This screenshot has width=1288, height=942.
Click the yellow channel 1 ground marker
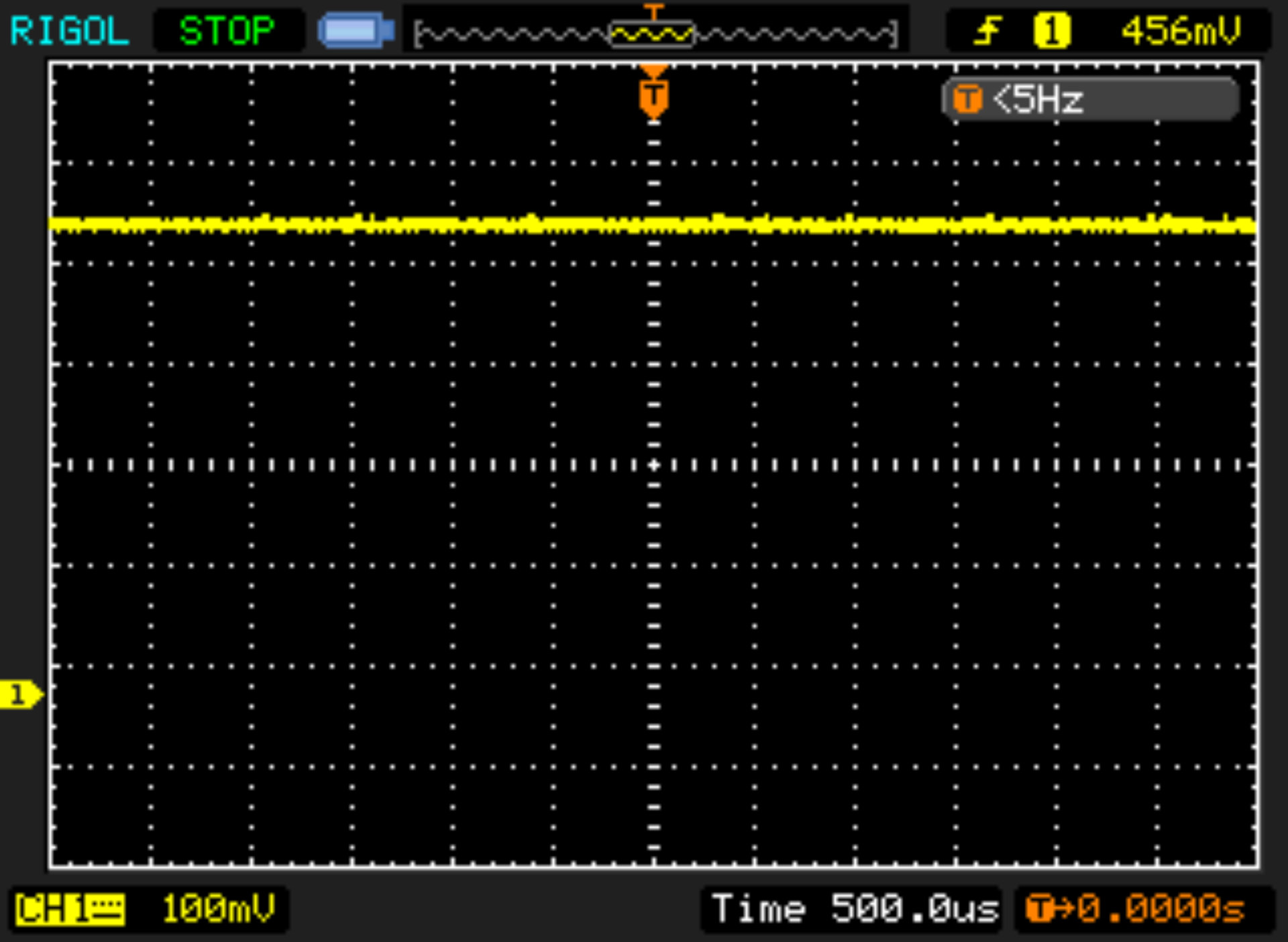click(x=20, y=694)
